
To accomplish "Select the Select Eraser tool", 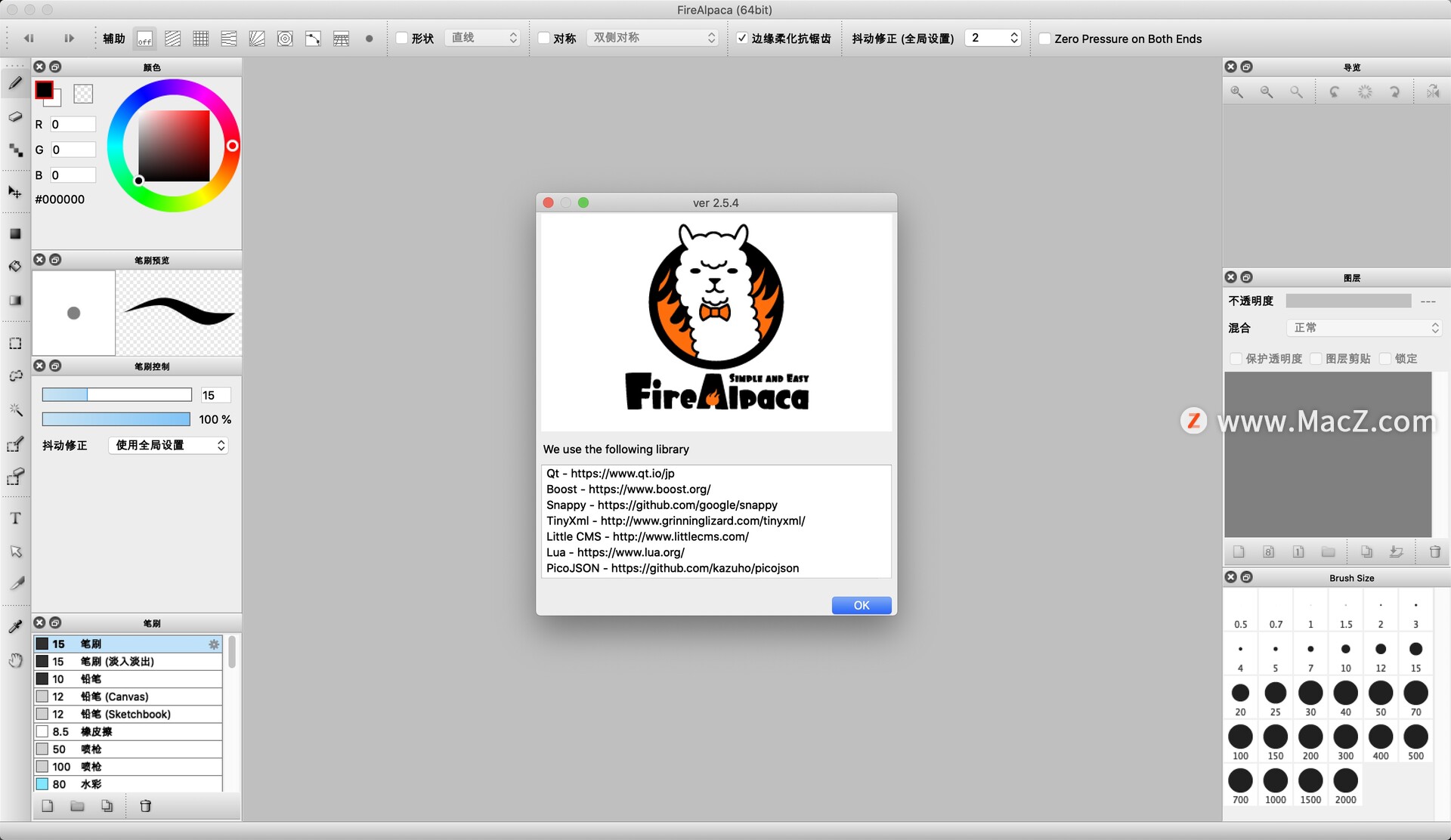I will pos(15,477).
